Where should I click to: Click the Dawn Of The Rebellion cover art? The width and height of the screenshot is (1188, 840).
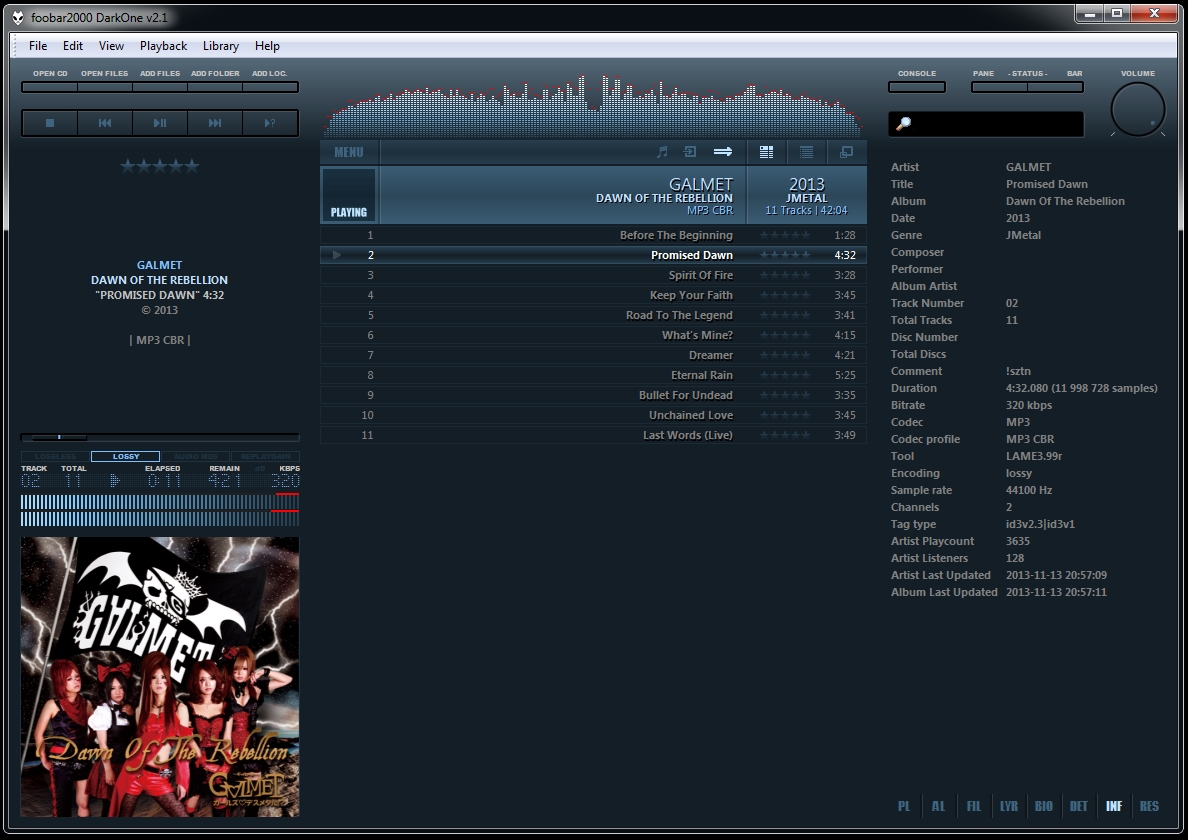[x=160, y=676]
